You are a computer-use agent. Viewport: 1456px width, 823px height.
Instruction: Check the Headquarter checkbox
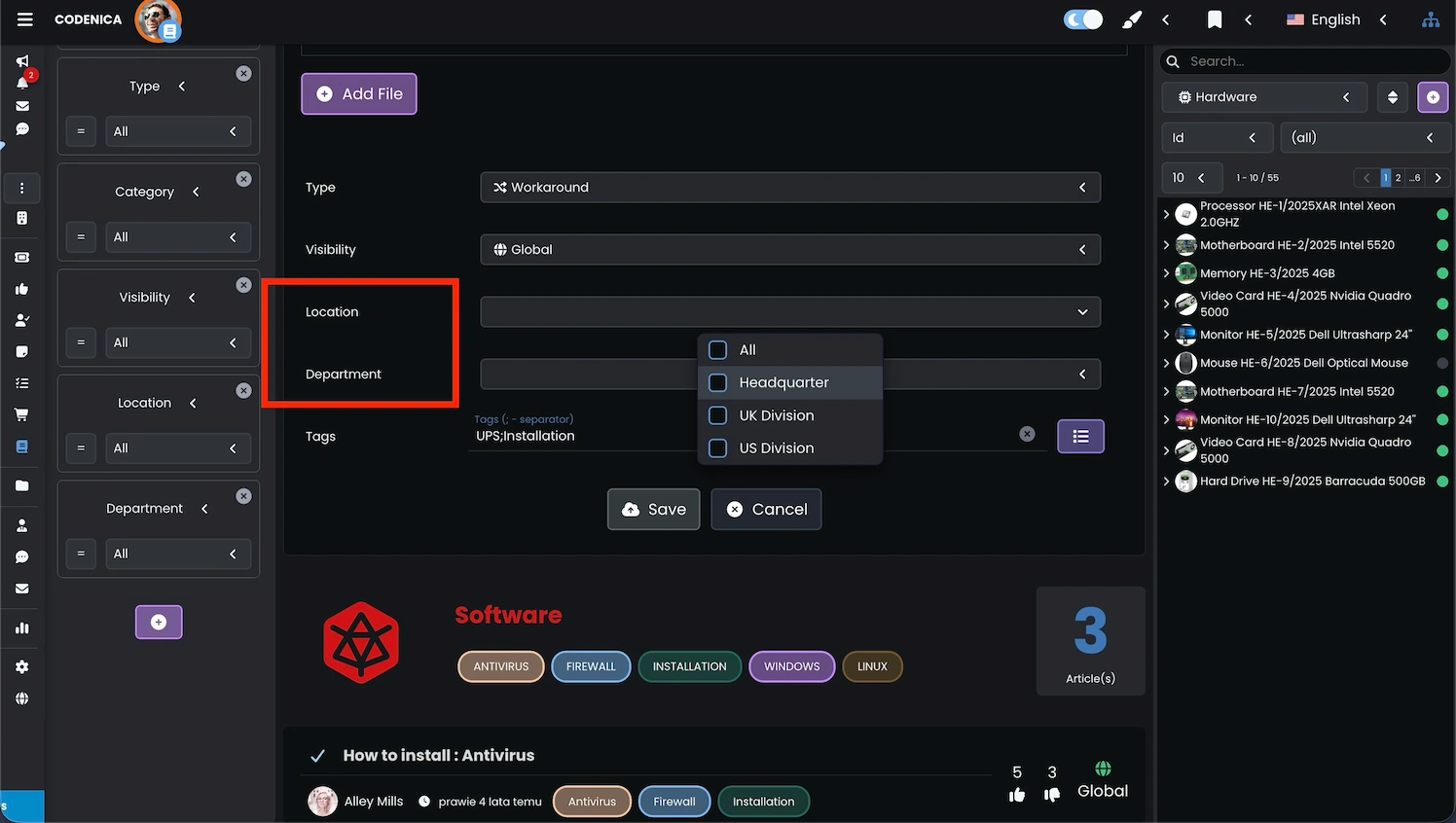718,382
